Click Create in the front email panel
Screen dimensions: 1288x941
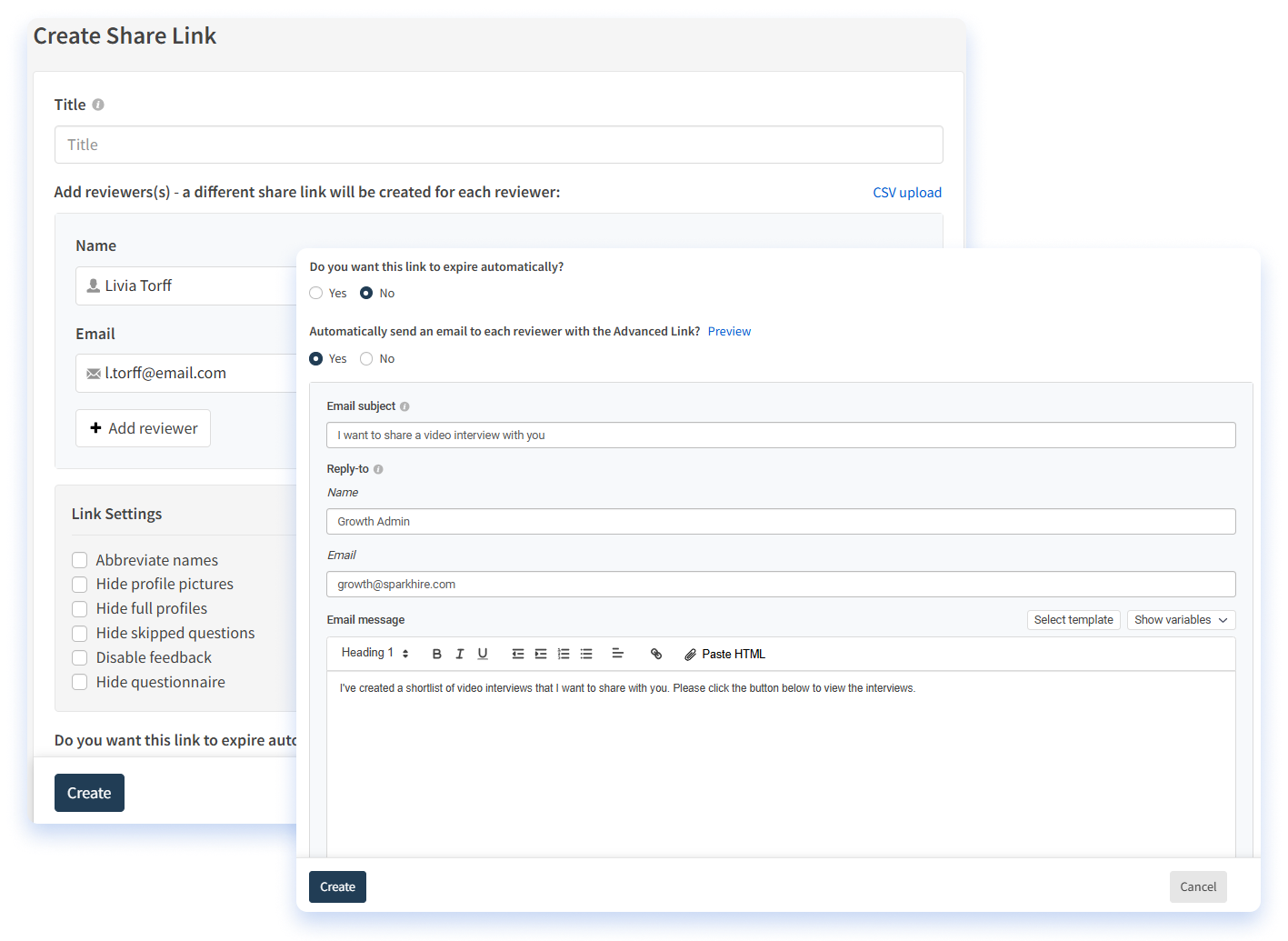(x=337, y=886)
